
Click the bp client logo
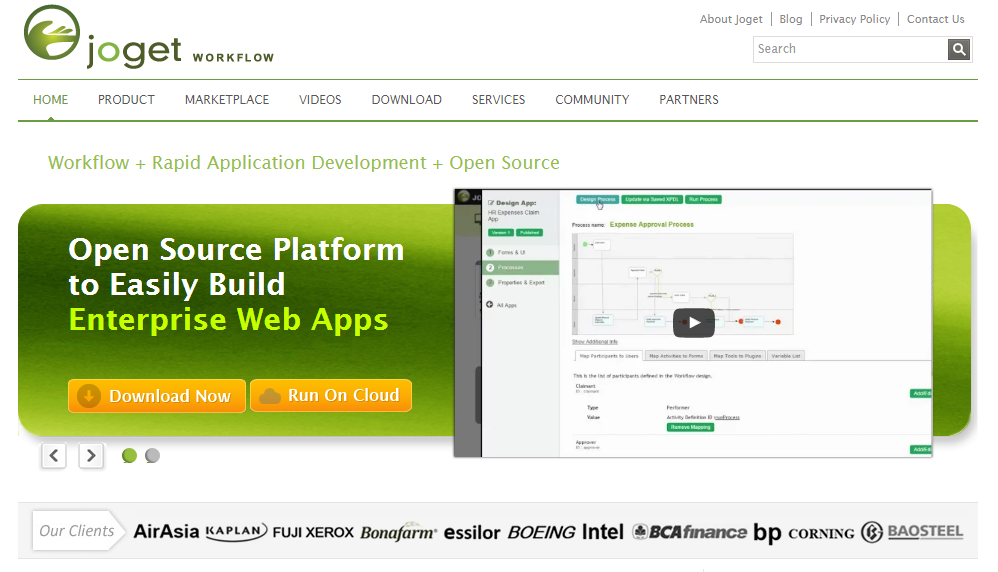[767, 533]
